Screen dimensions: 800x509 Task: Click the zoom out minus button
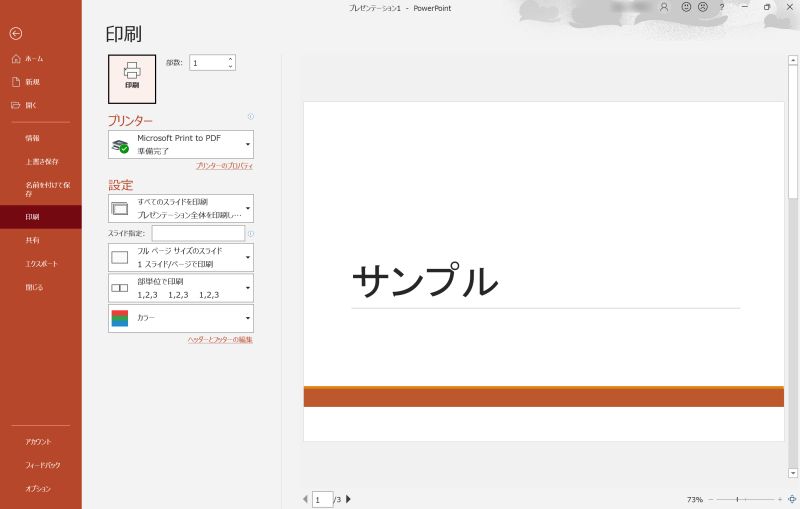711,499
